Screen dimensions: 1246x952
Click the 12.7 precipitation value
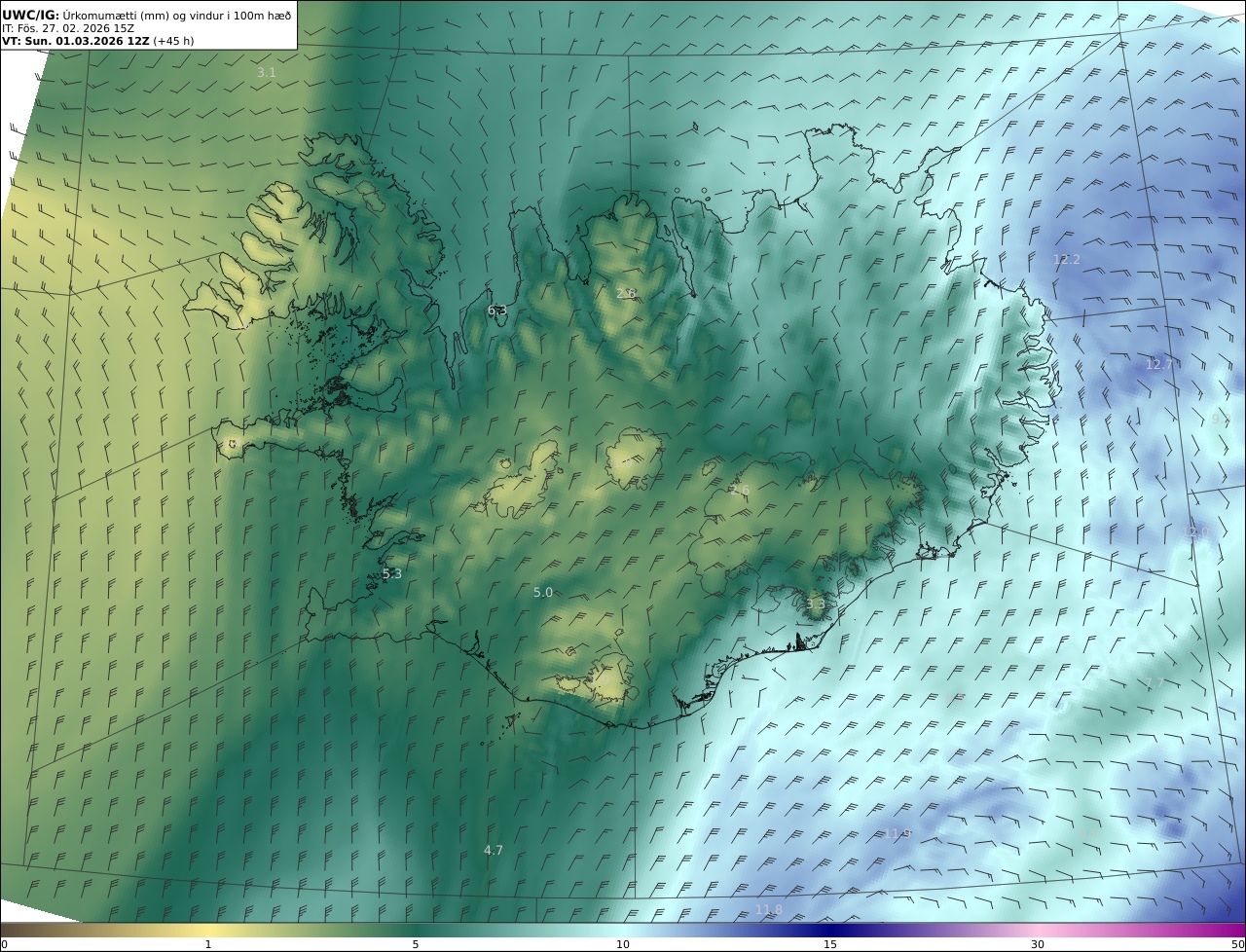(x=1159, y=365)
